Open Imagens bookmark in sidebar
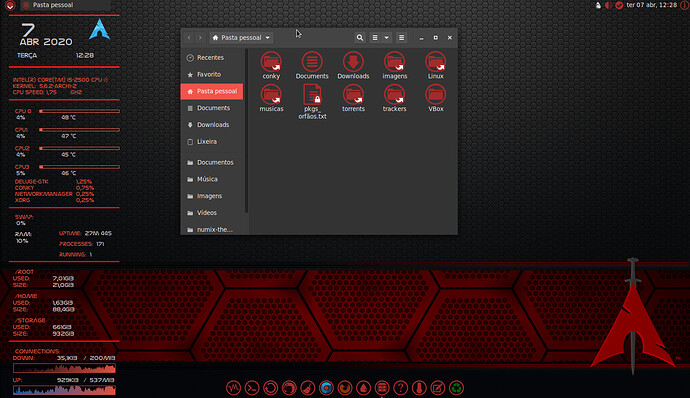690x398 pixels. click(212, 196)
